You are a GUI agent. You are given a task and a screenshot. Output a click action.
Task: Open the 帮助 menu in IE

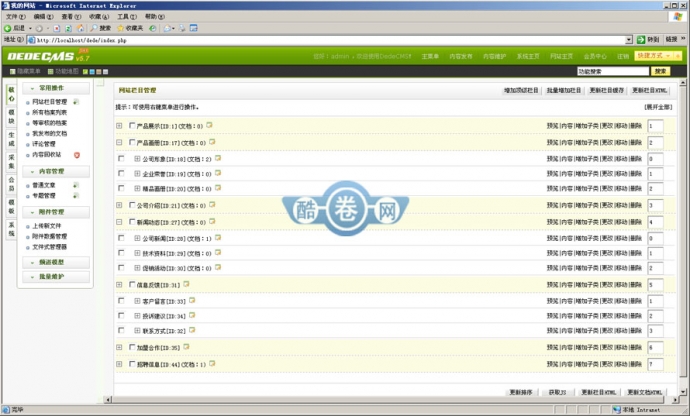tap(154, 17)
